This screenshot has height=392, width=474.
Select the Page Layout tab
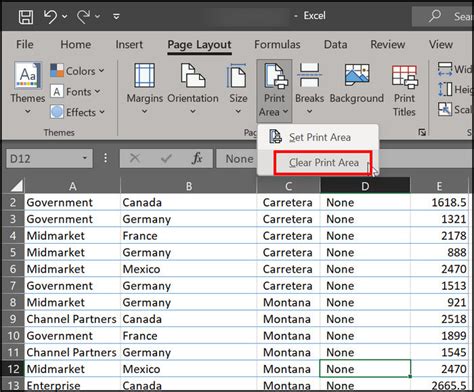pos(199,45)
